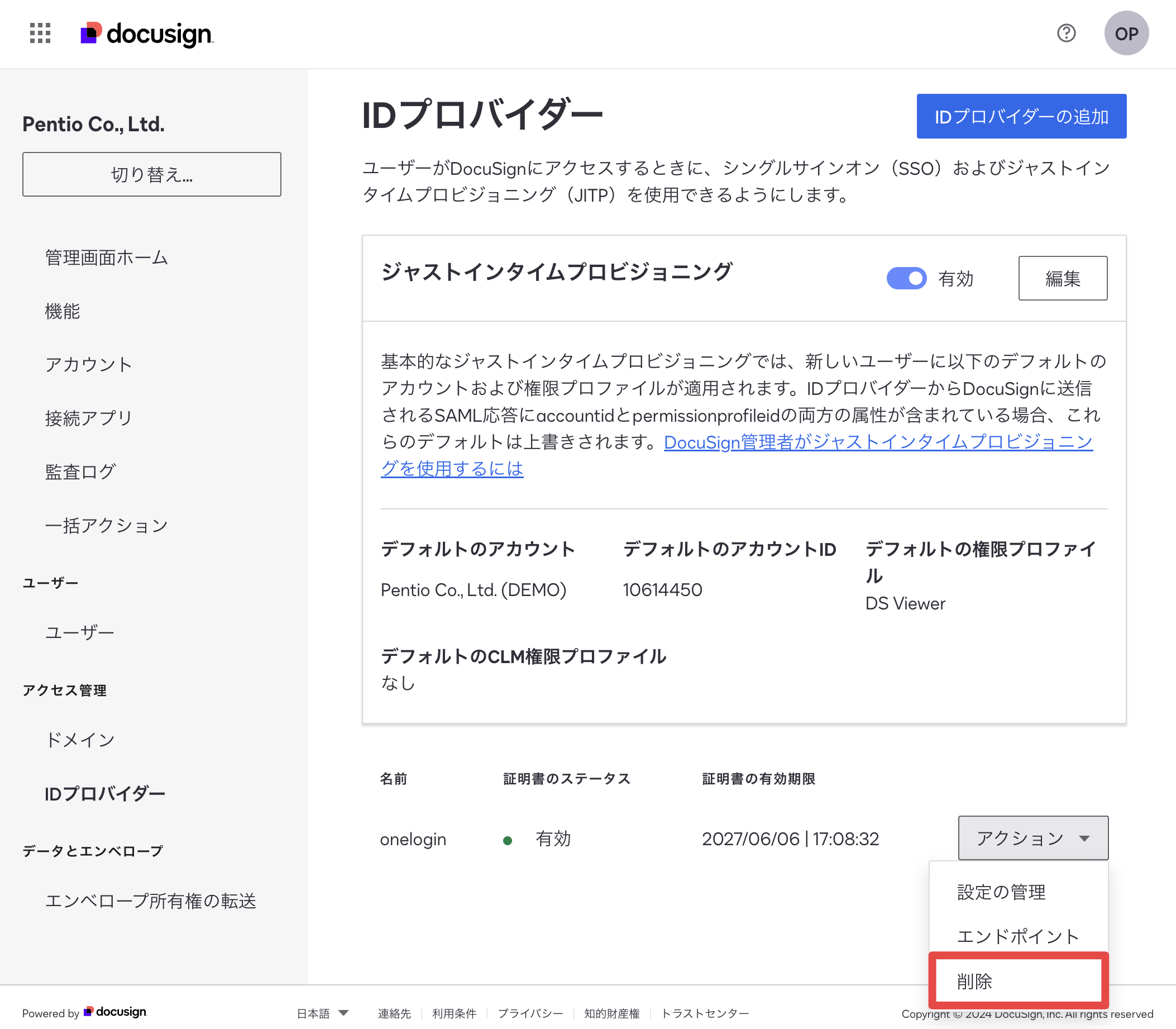Click the default account ID 10614450
The width and height of the screenshot is (1176, 1029).
click(662, 590)
